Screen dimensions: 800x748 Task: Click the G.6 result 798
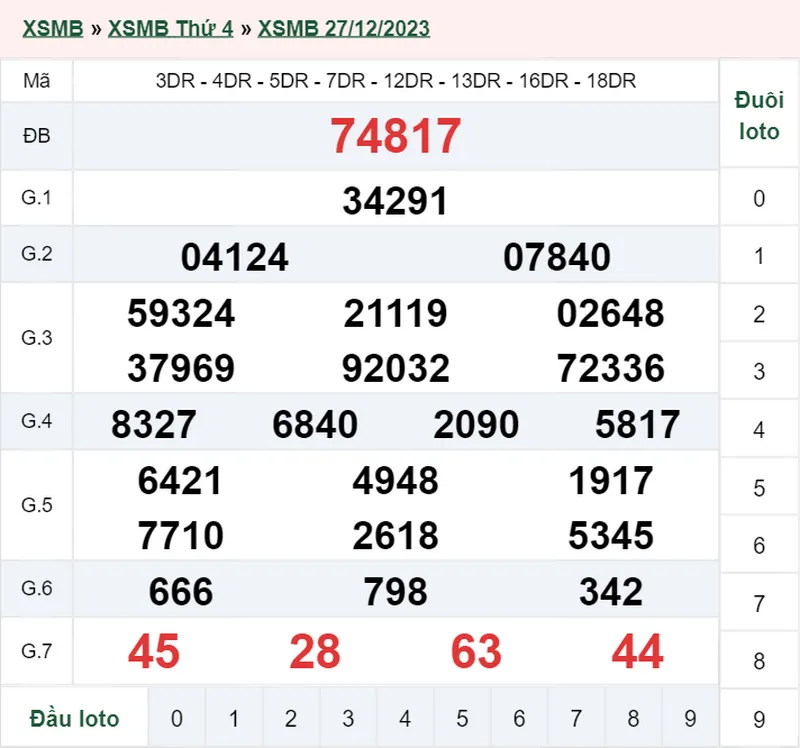tap(396, 592)
